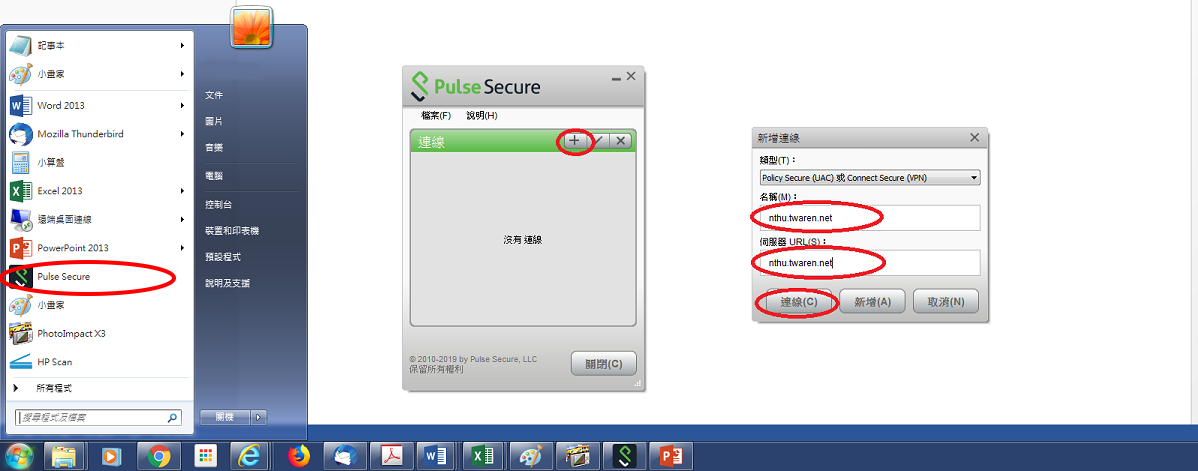Expand the shutdown options arrow

click(x=259, y=417)
